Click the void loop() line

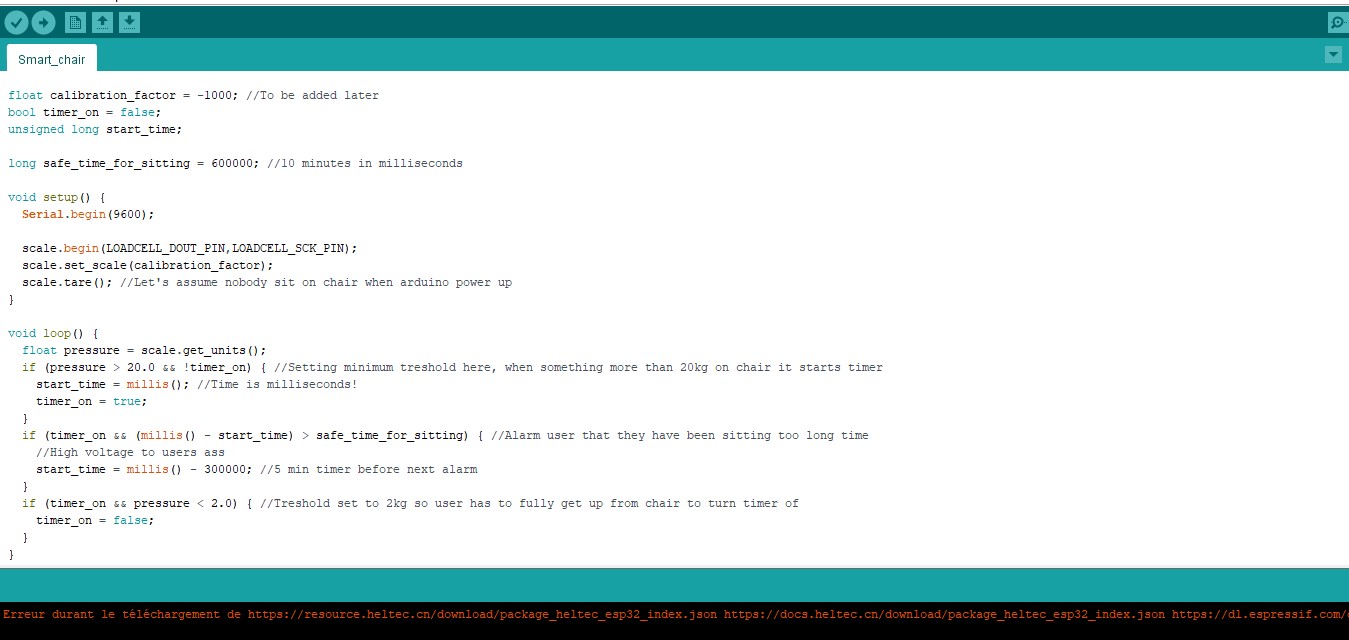(x=53, y=334)
